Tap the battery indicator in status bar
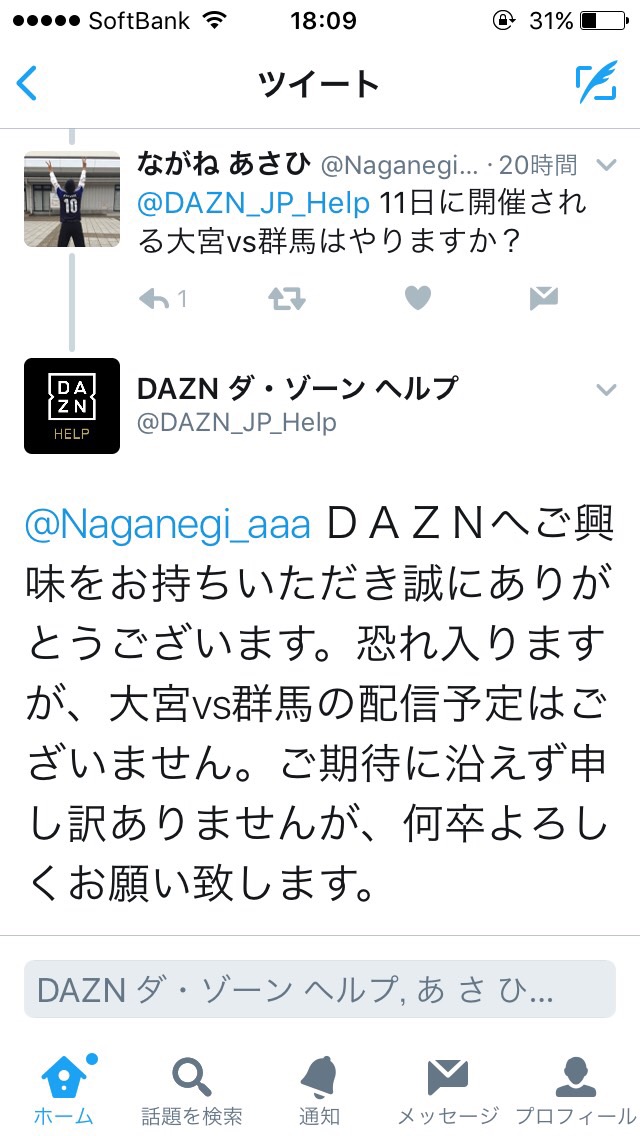 pos(604,21)
